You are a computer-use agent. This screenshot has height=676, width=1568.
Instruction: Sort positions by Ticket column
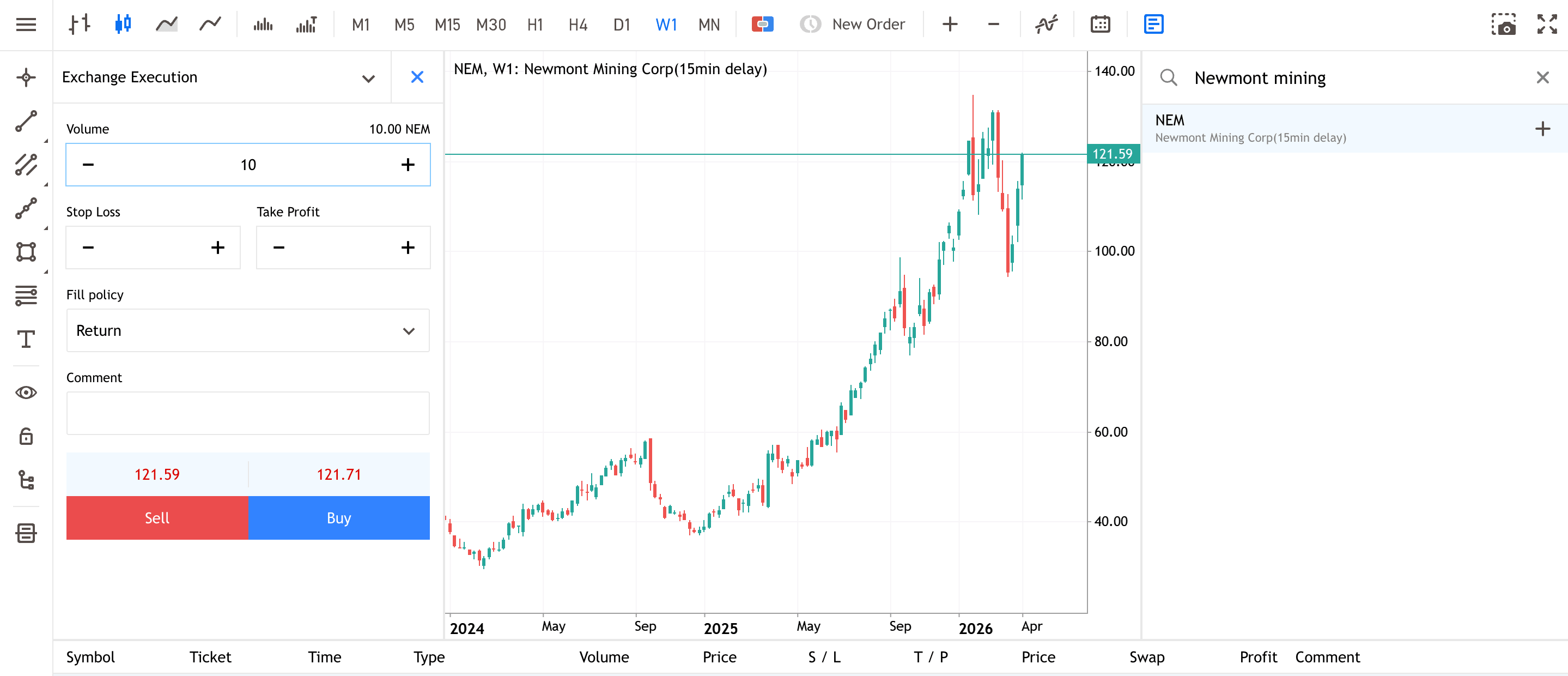210,657
